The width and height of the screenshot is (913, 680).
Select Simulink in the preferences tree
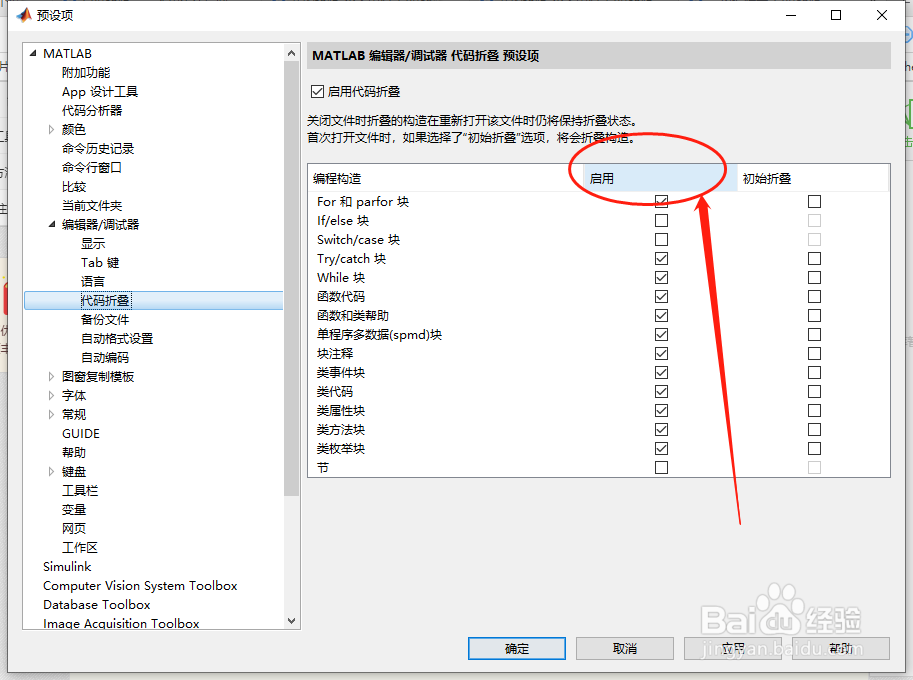[x=66, y=566]
